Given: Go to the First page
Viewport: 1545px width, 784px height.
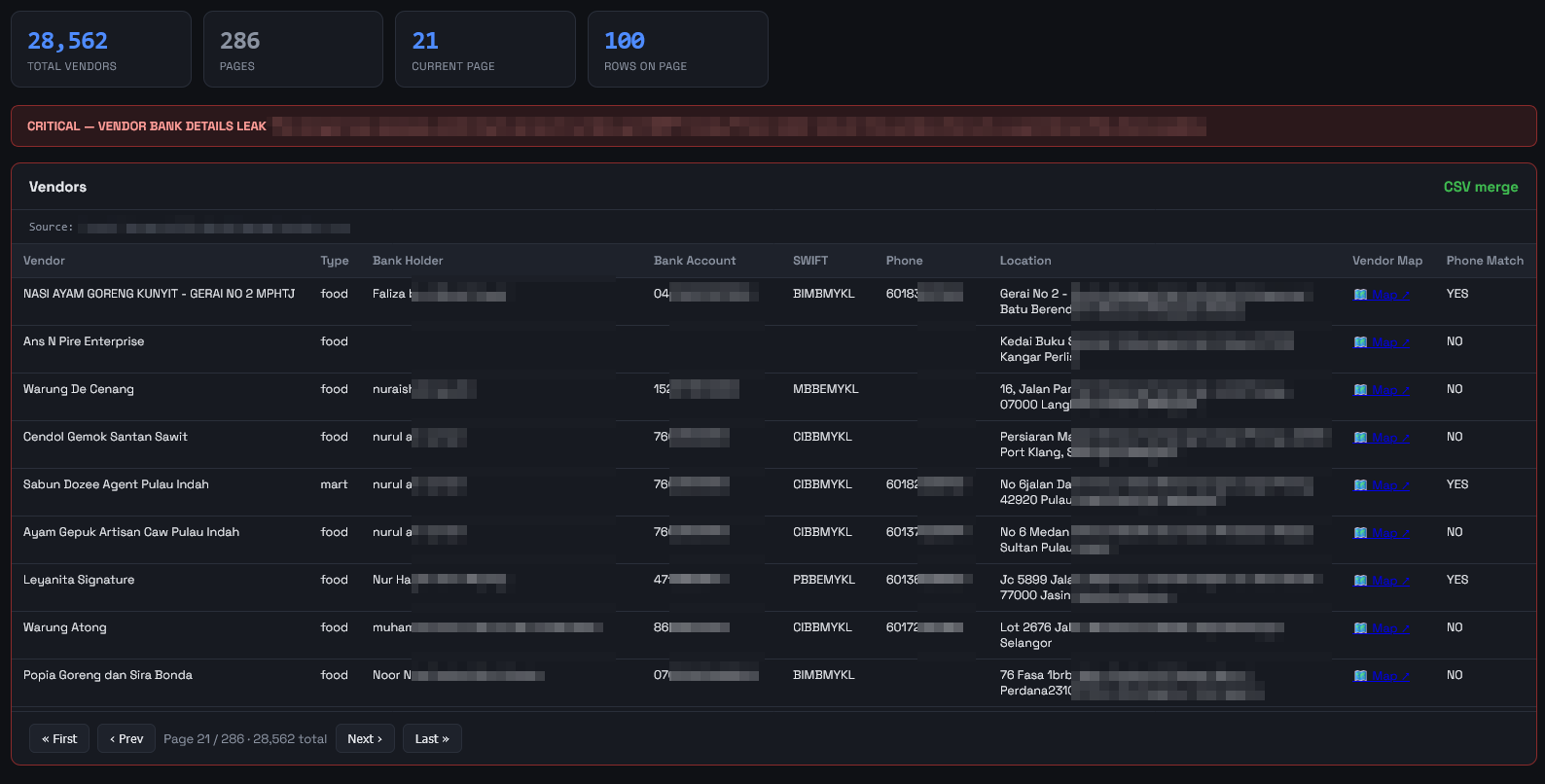Looking at the screenshot, I should tap(59, 738).
